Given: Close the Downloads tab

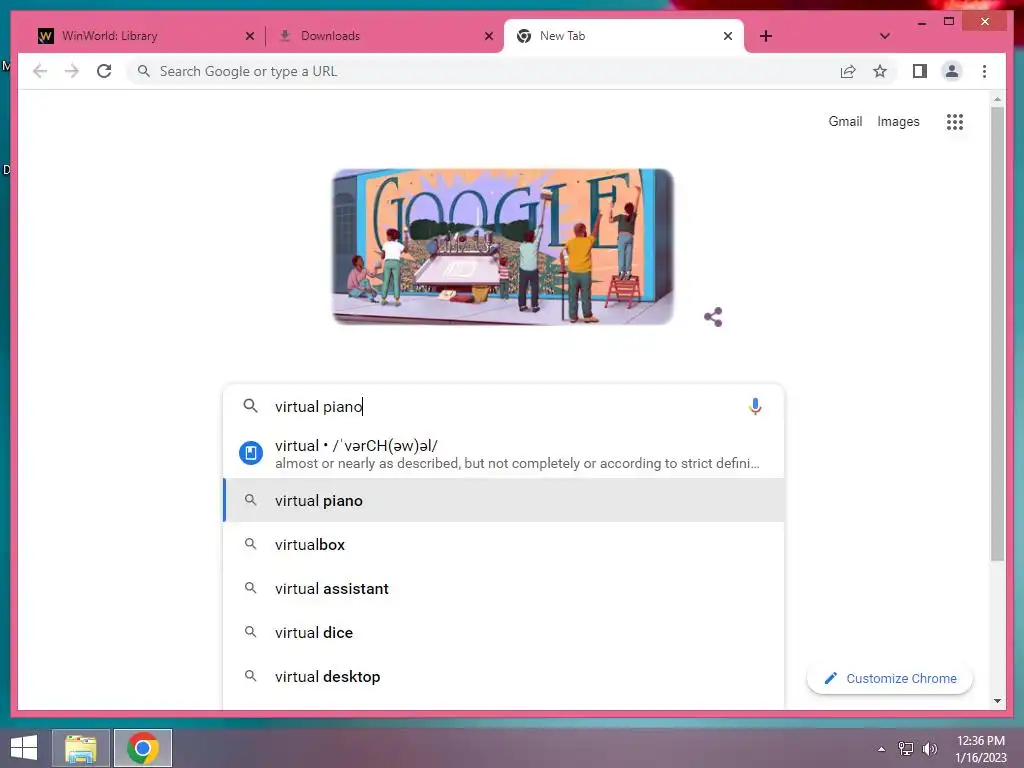Looking at the screenshot, I should tap(488, 36).
